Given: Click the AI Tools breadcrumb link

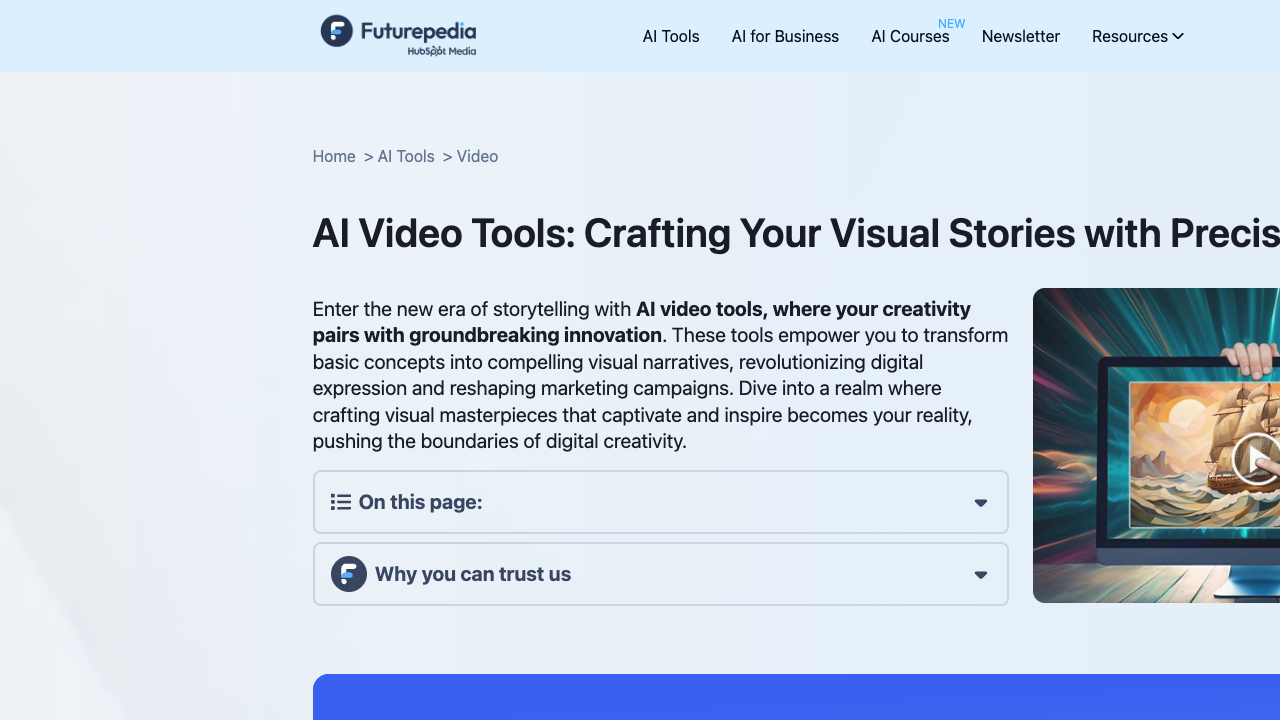Looking at the screenshot, I should (x=406, y=156).
